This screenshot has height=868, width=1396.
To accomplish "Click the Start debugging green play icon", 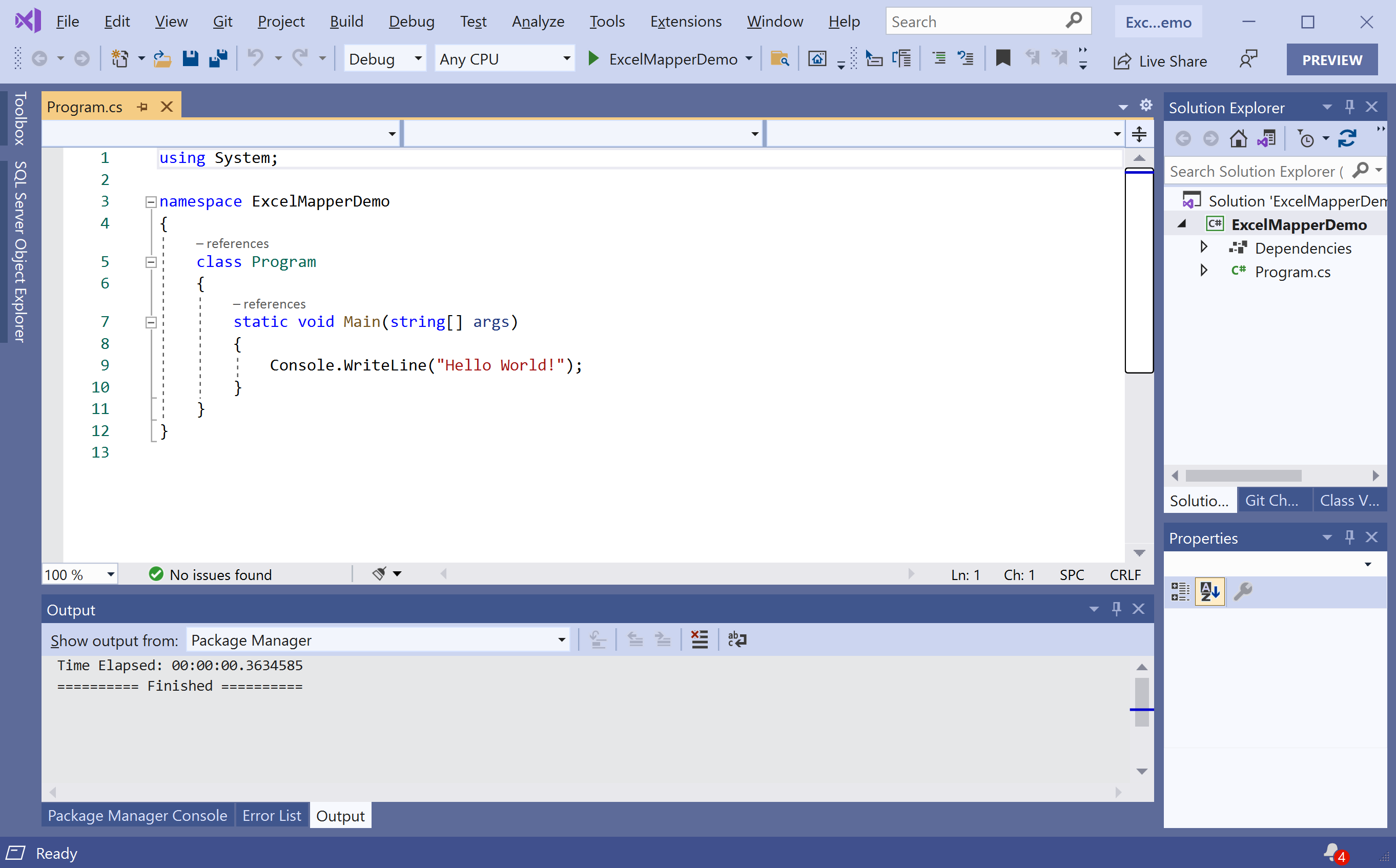I will [593, 58].
